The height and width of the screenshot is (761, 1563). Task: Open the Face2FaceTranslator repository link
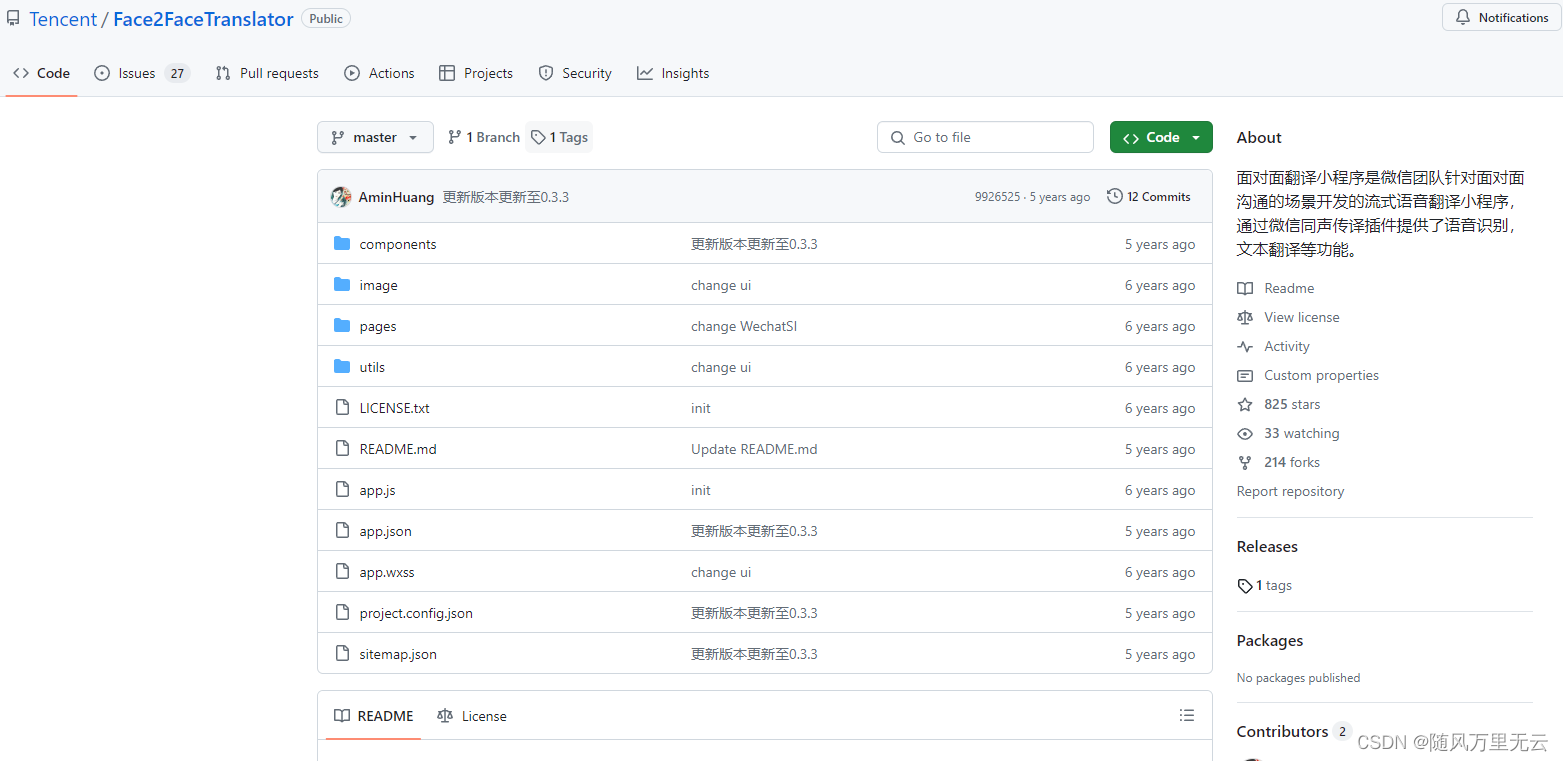203,19
